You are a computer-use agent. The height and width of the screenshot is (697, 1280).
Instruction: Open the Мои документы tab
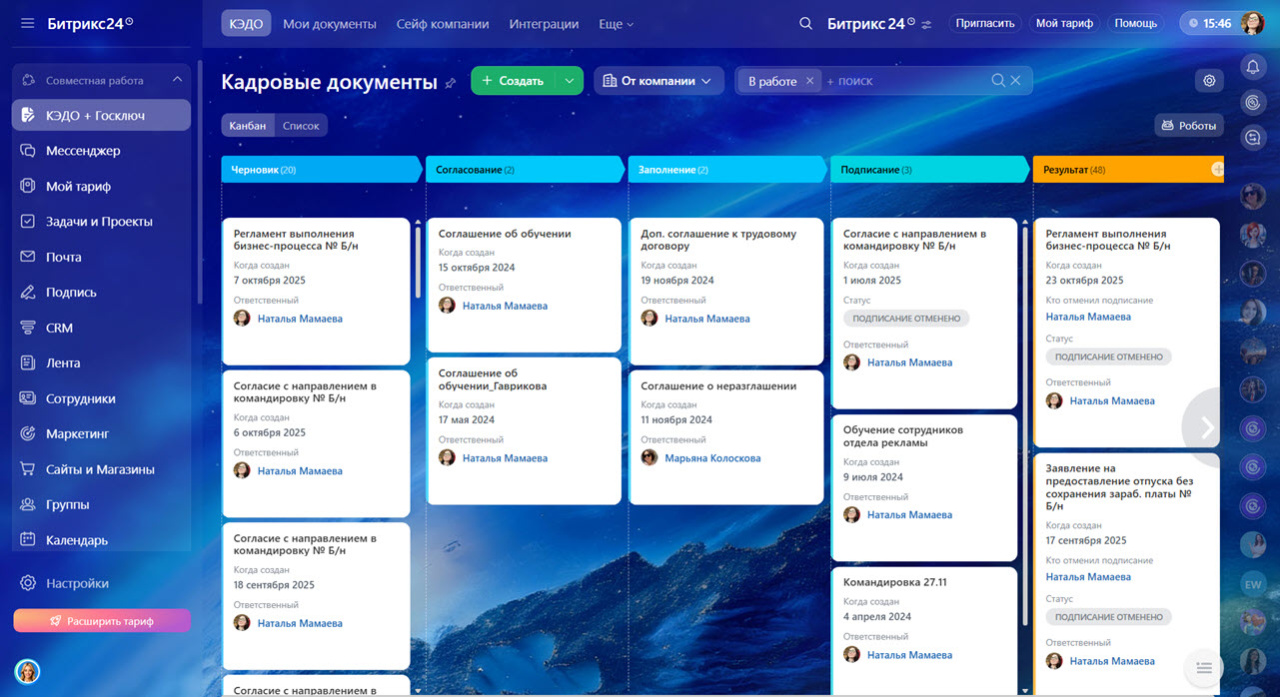(329, 23)
